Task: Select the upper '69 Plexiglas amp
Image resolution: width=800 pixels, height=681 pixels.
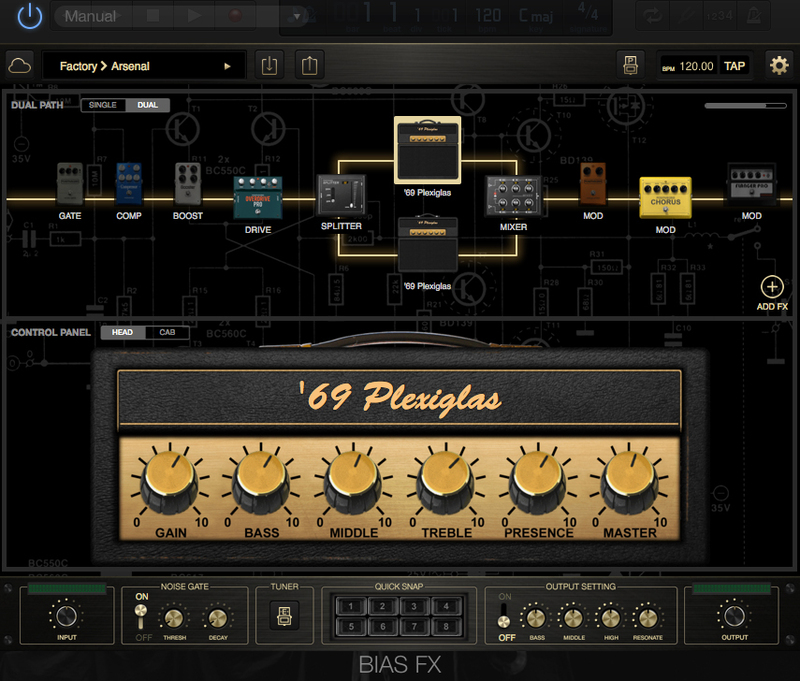Action: coord(428,150)
